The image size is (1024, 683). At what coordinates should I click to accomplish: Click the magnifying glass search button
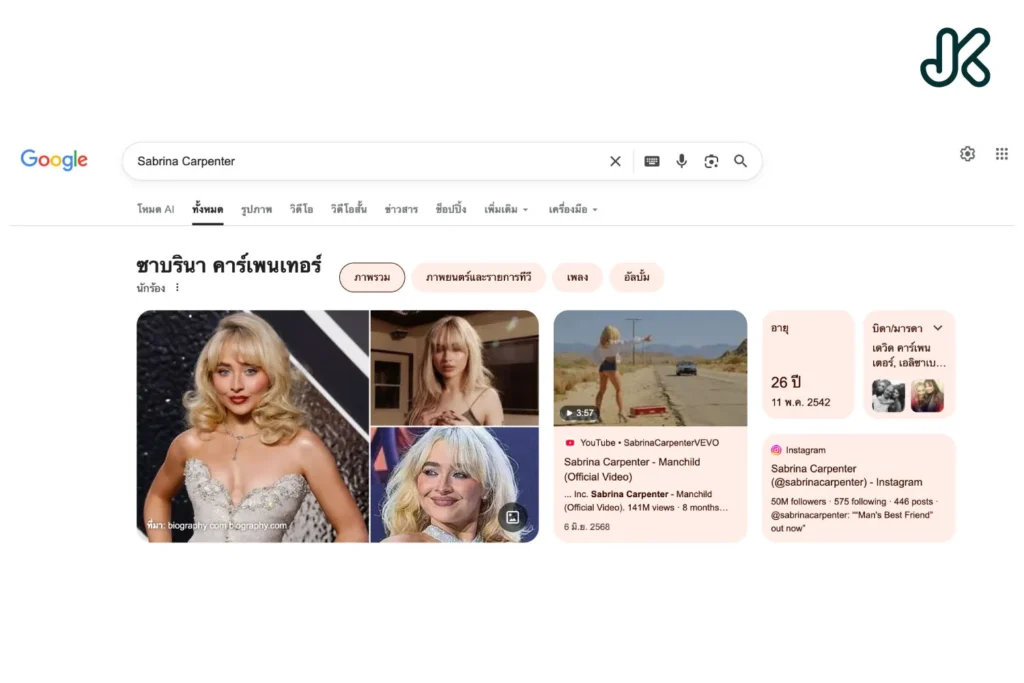click(x=740, y=161)
